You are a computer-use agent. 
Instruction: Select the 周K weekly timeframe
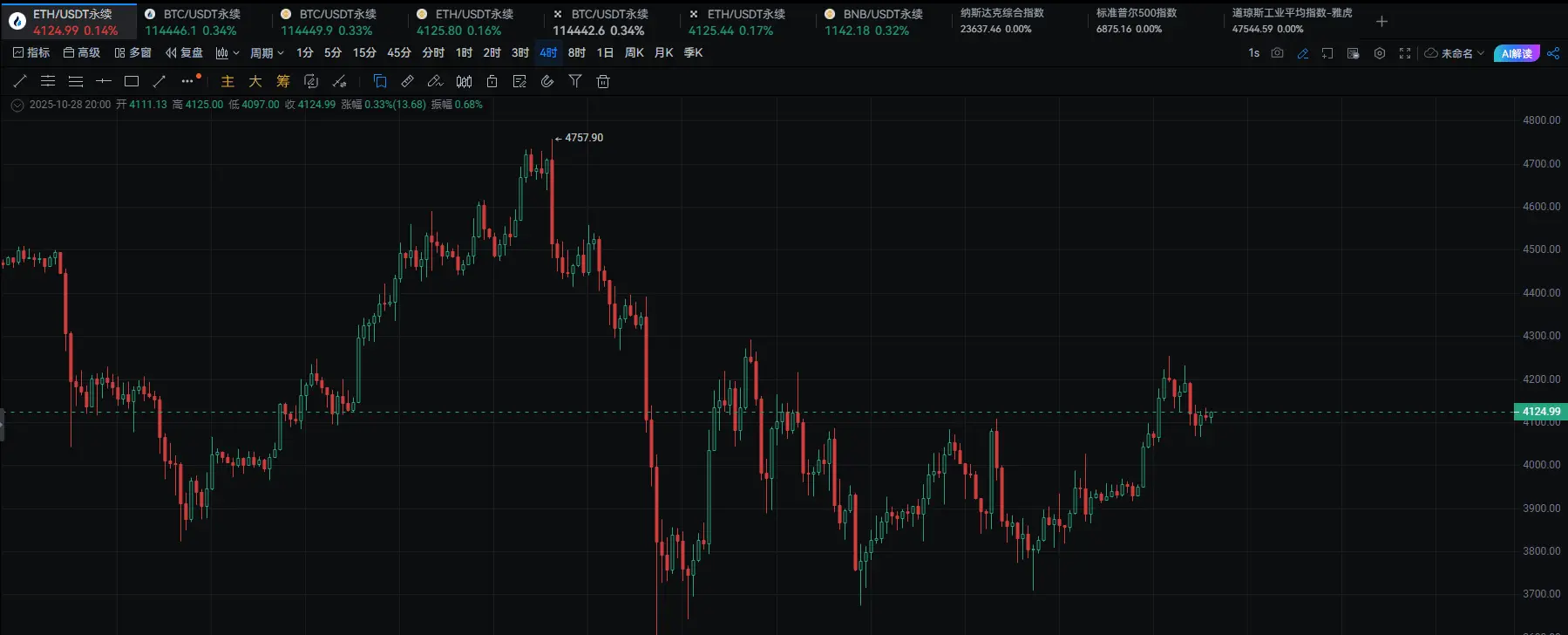[635, 52]
